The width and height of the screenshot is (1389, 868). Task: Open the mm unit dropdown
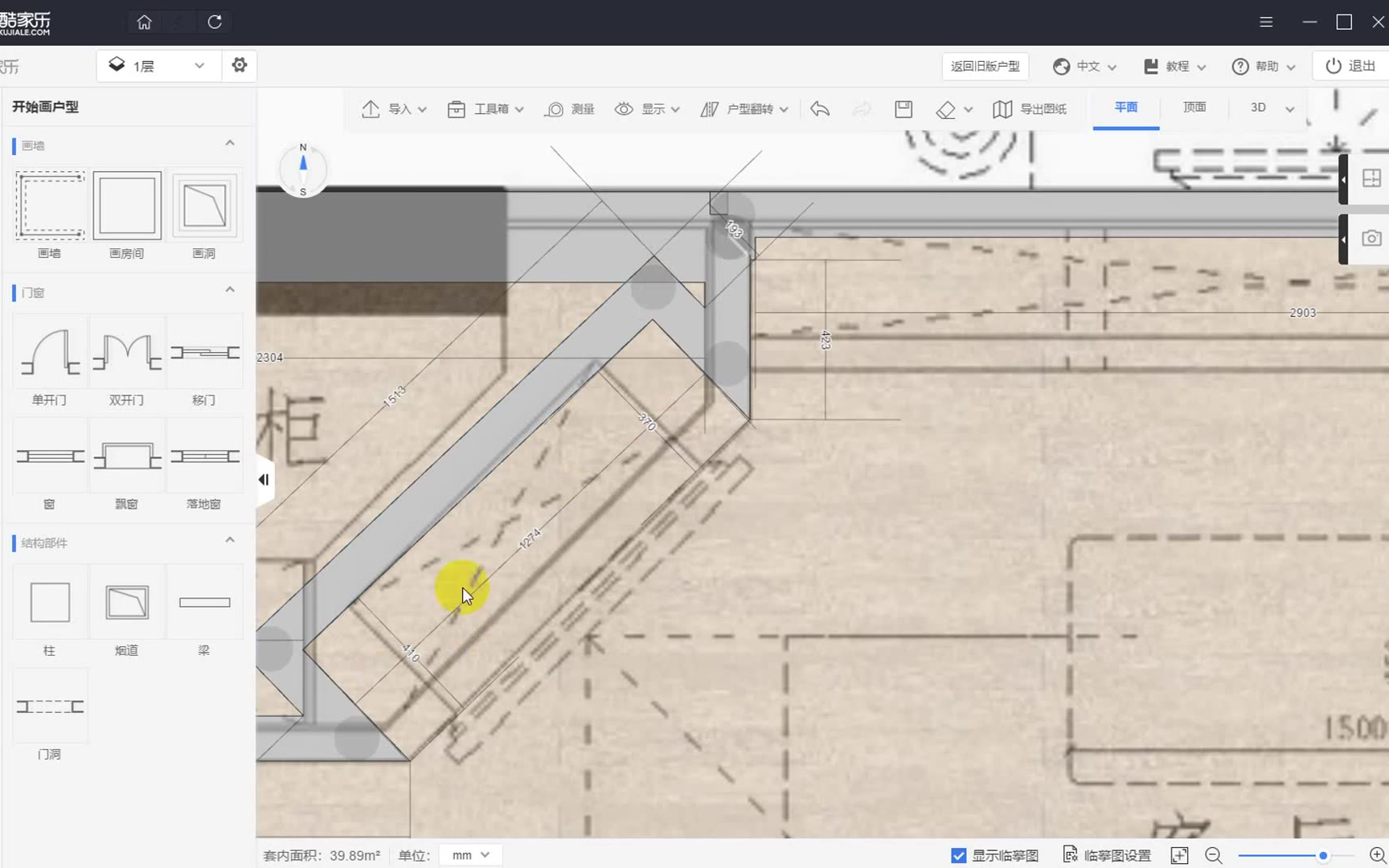470,855
